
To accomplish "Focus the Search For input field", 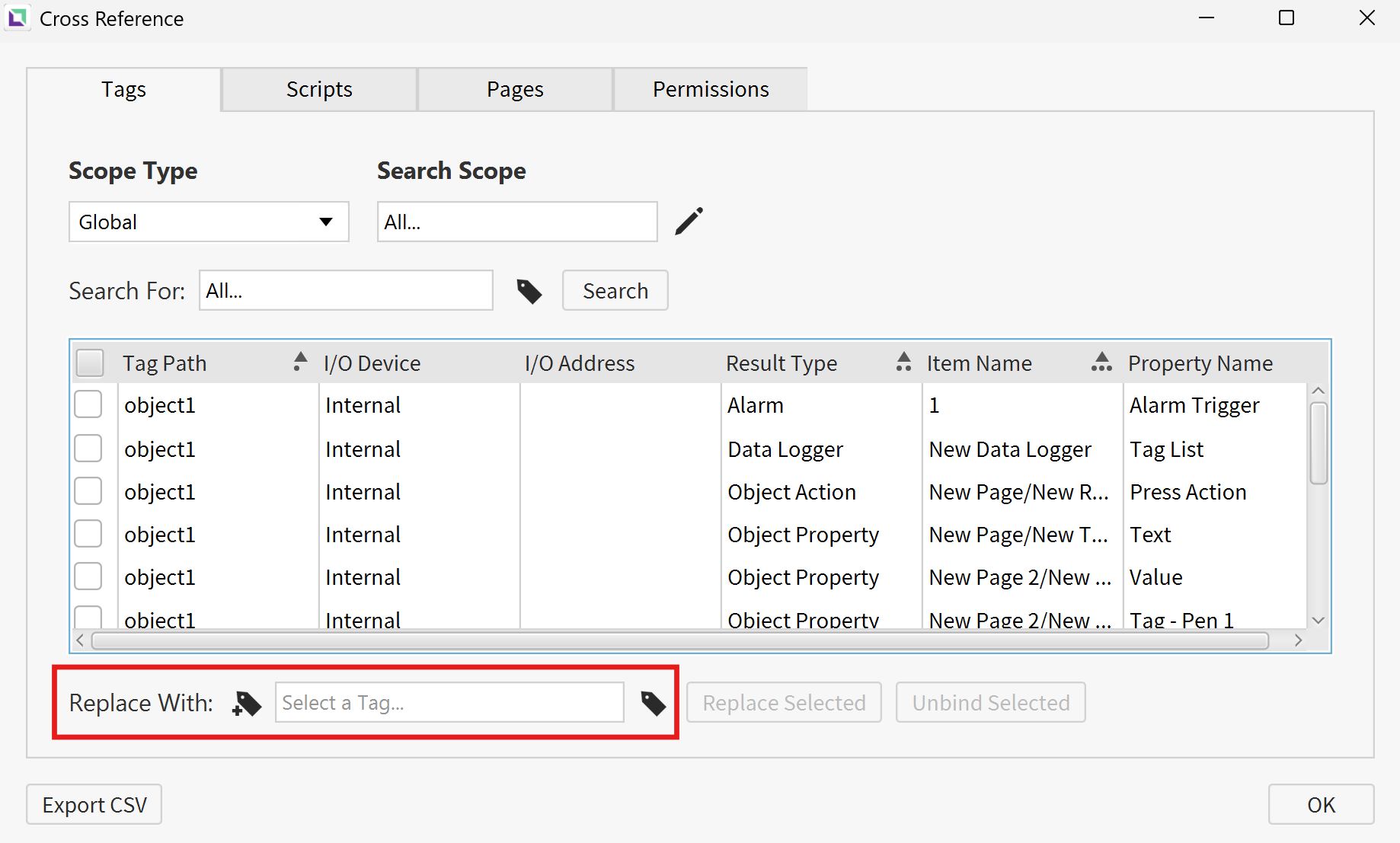I will tap(346, 290).
